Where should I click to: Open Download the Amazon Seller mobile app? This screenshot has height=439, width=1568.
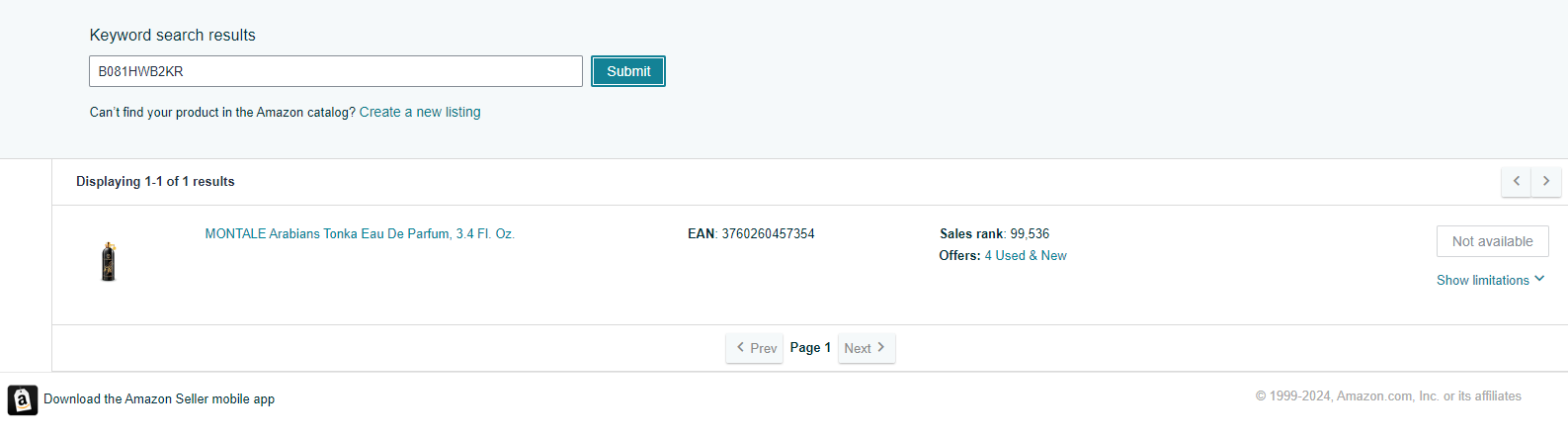159,399
